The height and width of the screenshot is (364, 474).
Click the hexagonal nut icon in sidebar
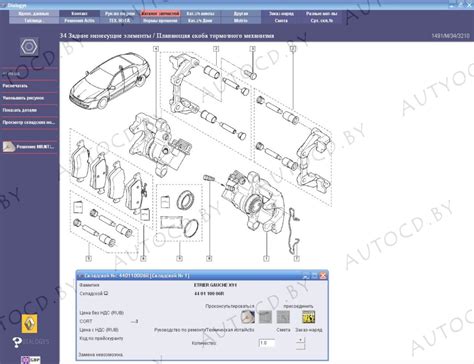pyautogui.click(x=29, y=47)
